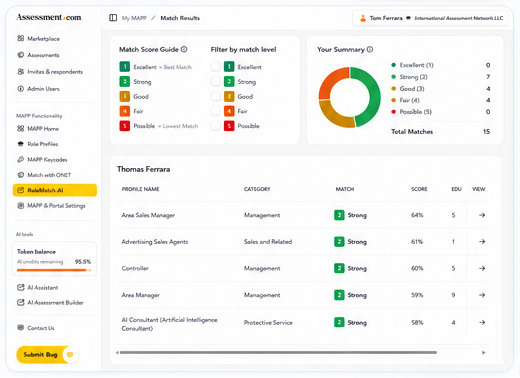The width and height of the screenshot is (520, 378).
Task: Click the Area Manager profile name
Action: pos(140,295)
